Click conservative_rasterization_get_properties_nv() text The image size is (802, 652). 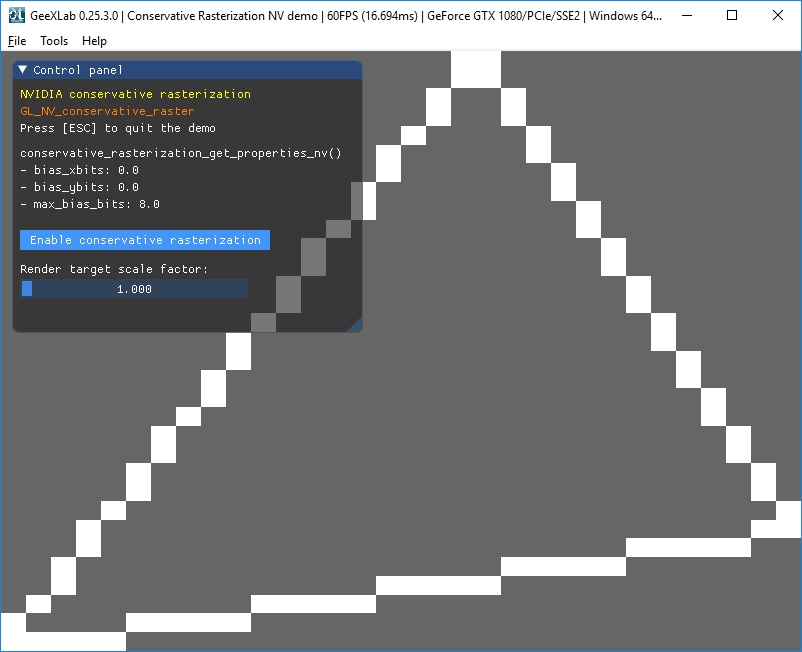(181, 153)
